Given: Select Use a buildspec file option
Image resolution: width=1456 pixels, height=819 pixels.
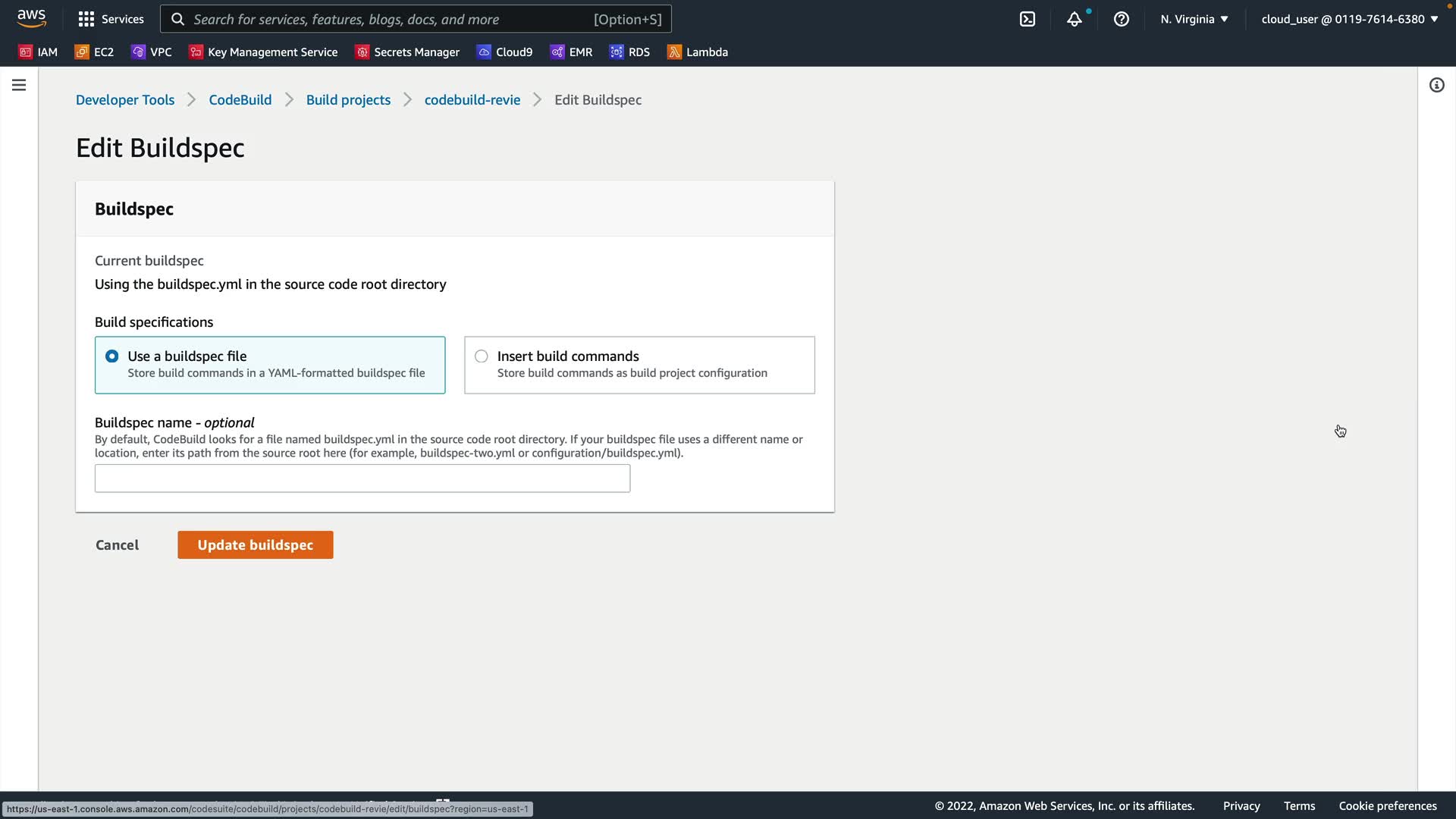Looking at the screenshot, I should [112, 356].
